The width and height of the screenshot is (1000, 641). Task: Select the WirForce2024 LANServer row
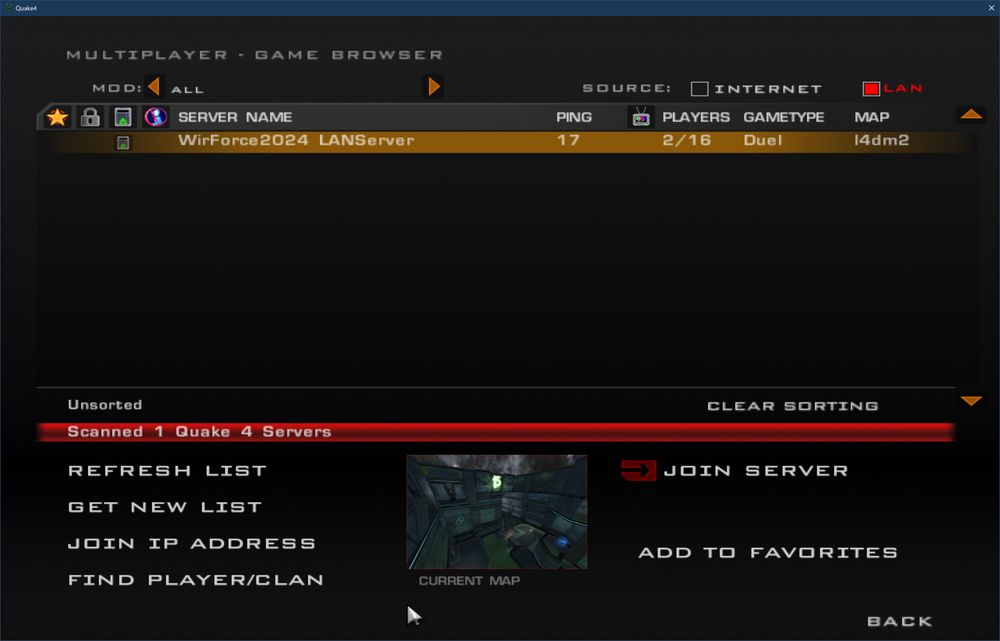[x=507, y=141]
